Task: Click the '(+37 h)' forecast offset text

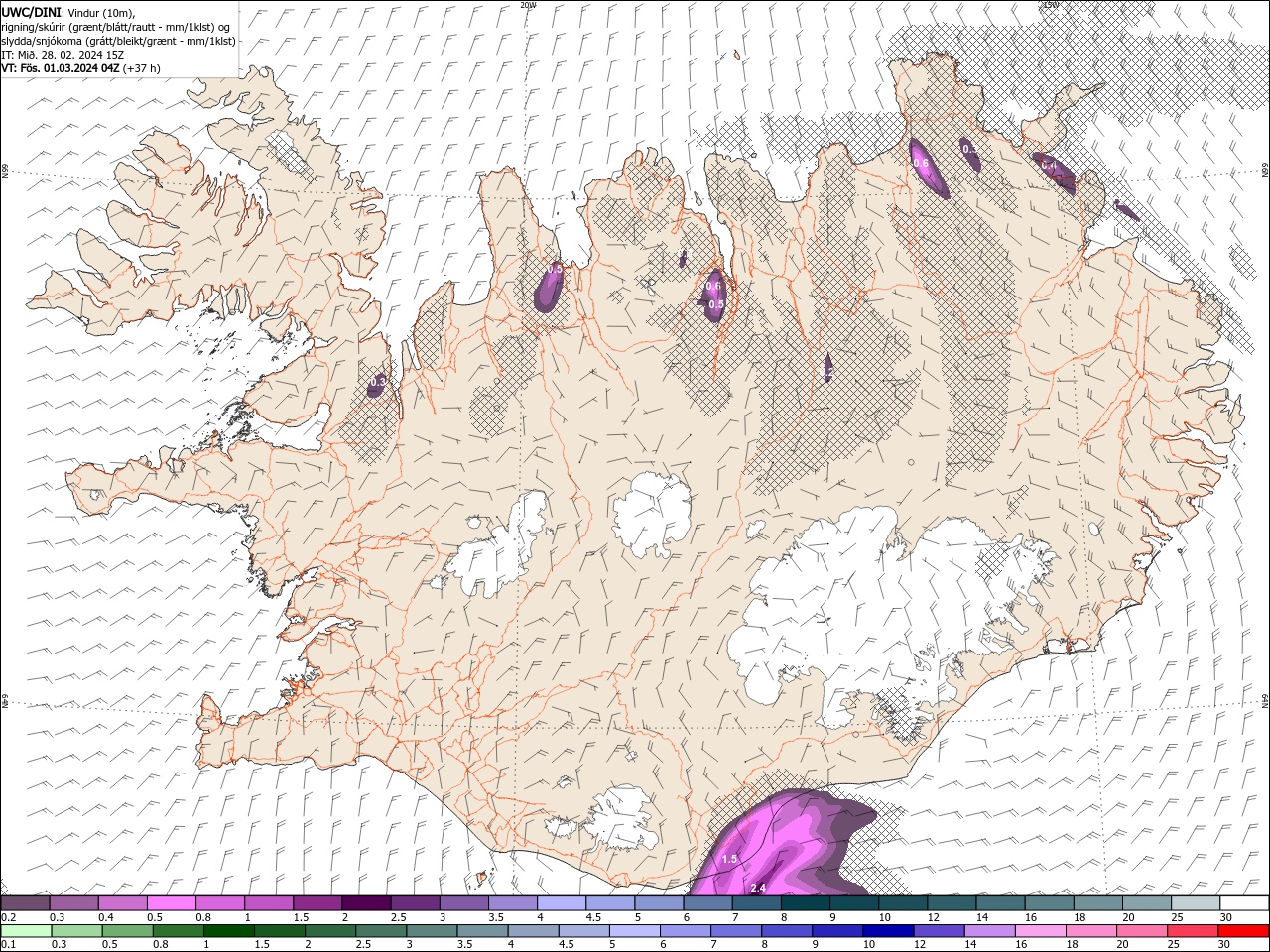Action: pyautogui.click(x=142, y=68)
